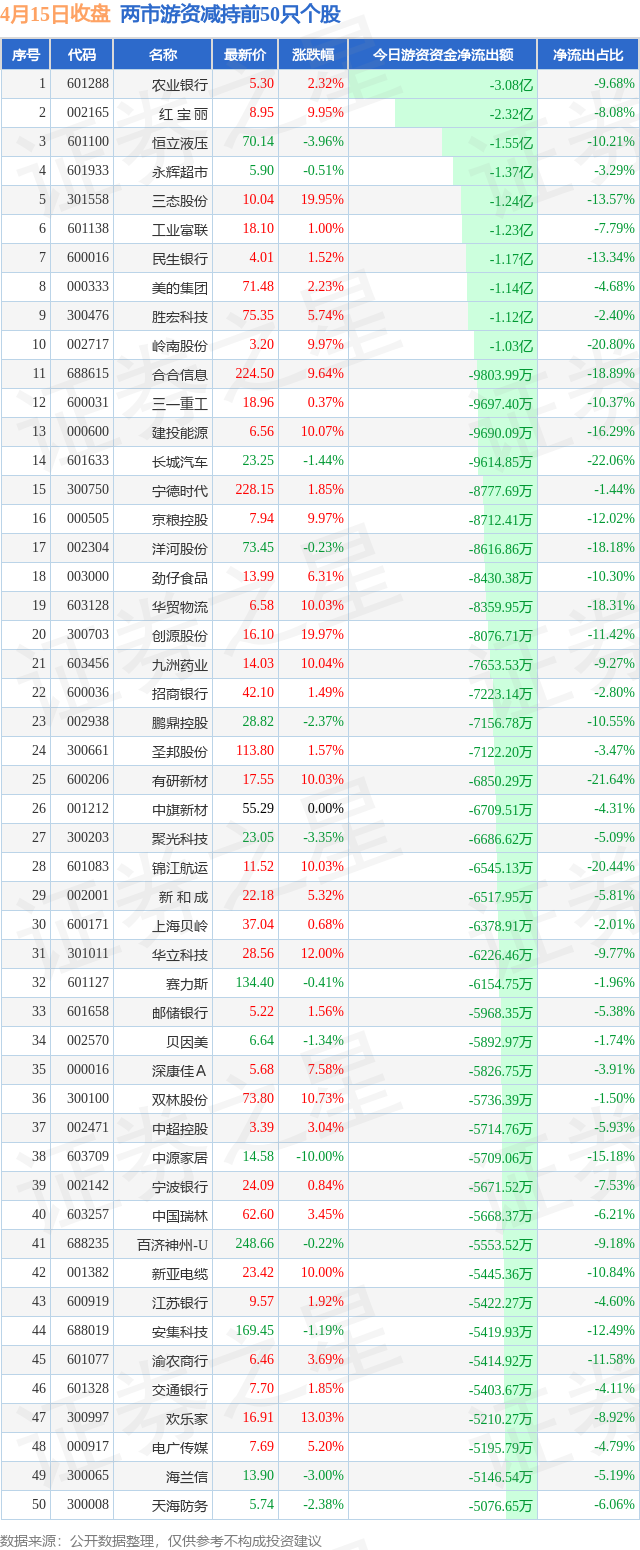Click stock name 恒立液压
This screenshot has width=640, height=1550.
pos(180,142)
